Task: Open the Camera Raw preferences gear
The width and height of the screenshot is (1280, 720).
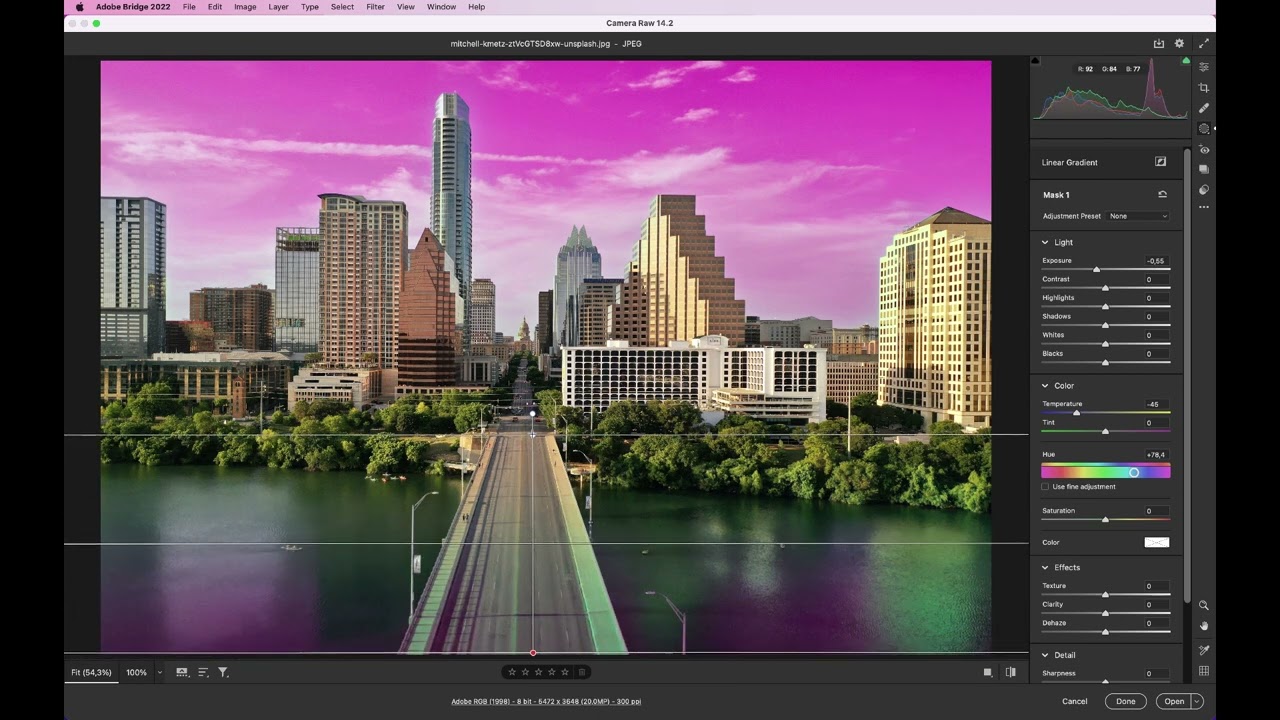Action: [x=1178, y=43]
